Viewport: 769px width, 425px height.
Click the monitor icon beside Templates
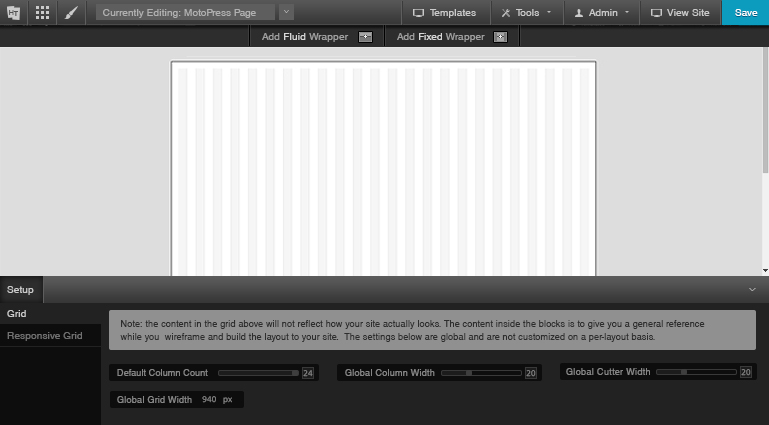point(418,13)
